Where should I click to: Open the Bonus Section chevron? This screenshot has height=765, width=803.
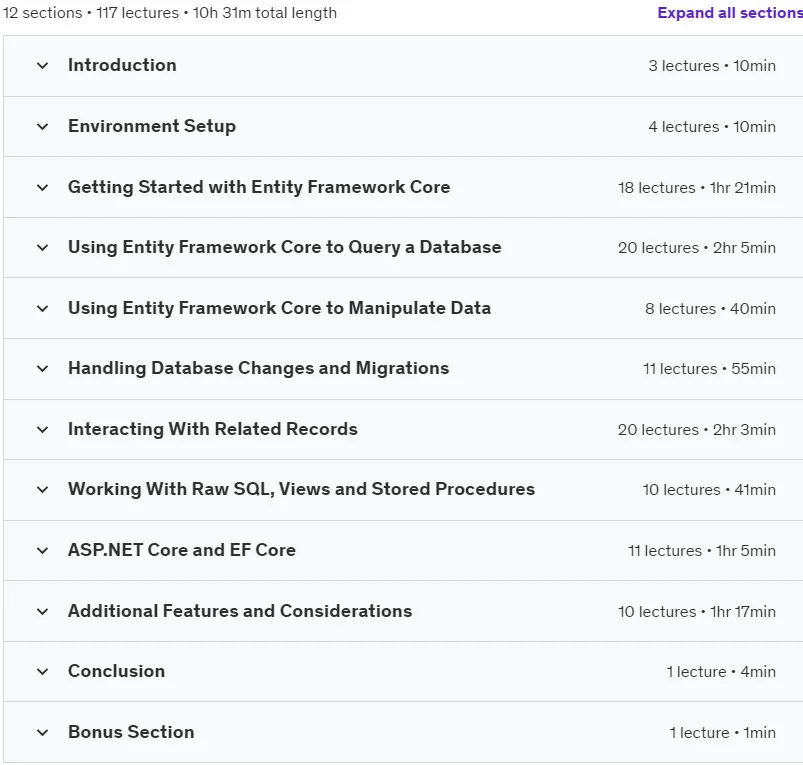click(x=43, y=732)
